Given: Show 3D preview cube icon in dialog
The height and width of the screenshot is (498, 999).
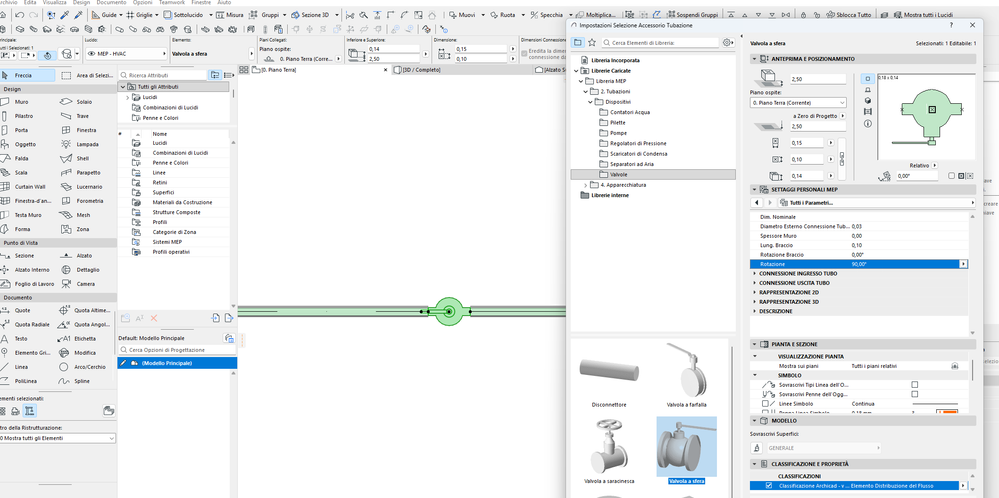Looking at the screenshot, I should (x=867, y=101).
